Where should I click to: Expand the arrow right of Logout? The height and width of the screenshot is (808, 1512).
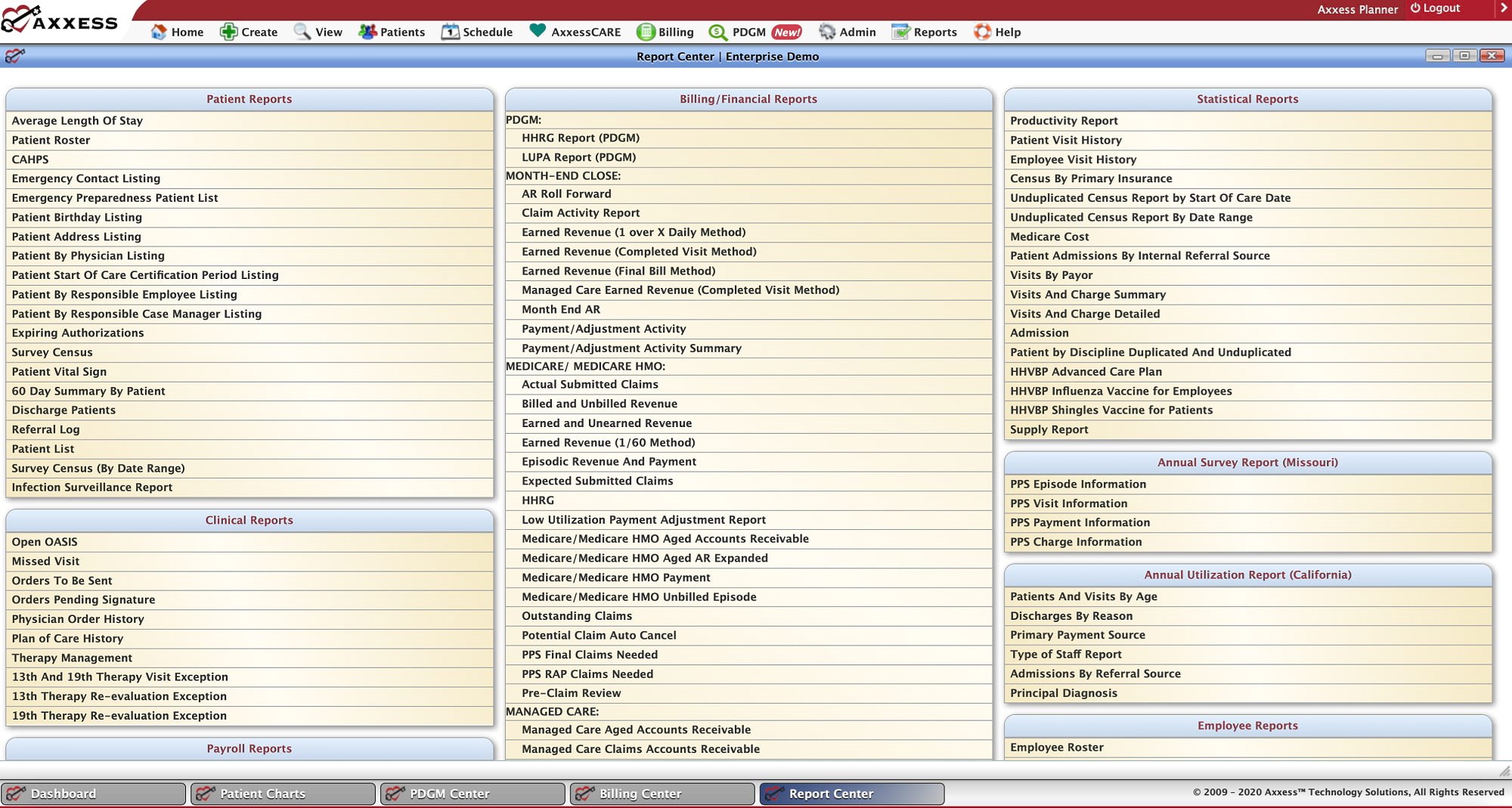1502,8
